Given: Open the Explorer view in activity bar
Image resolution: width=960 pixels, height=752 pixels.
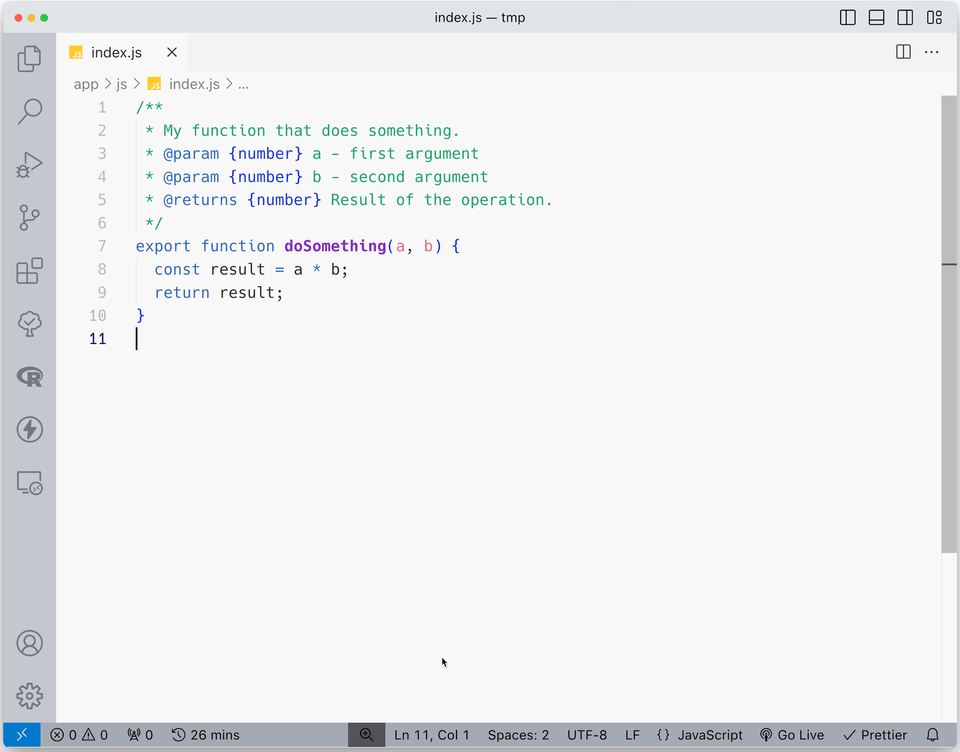Looking at the screenshot, I should [29, 59].
